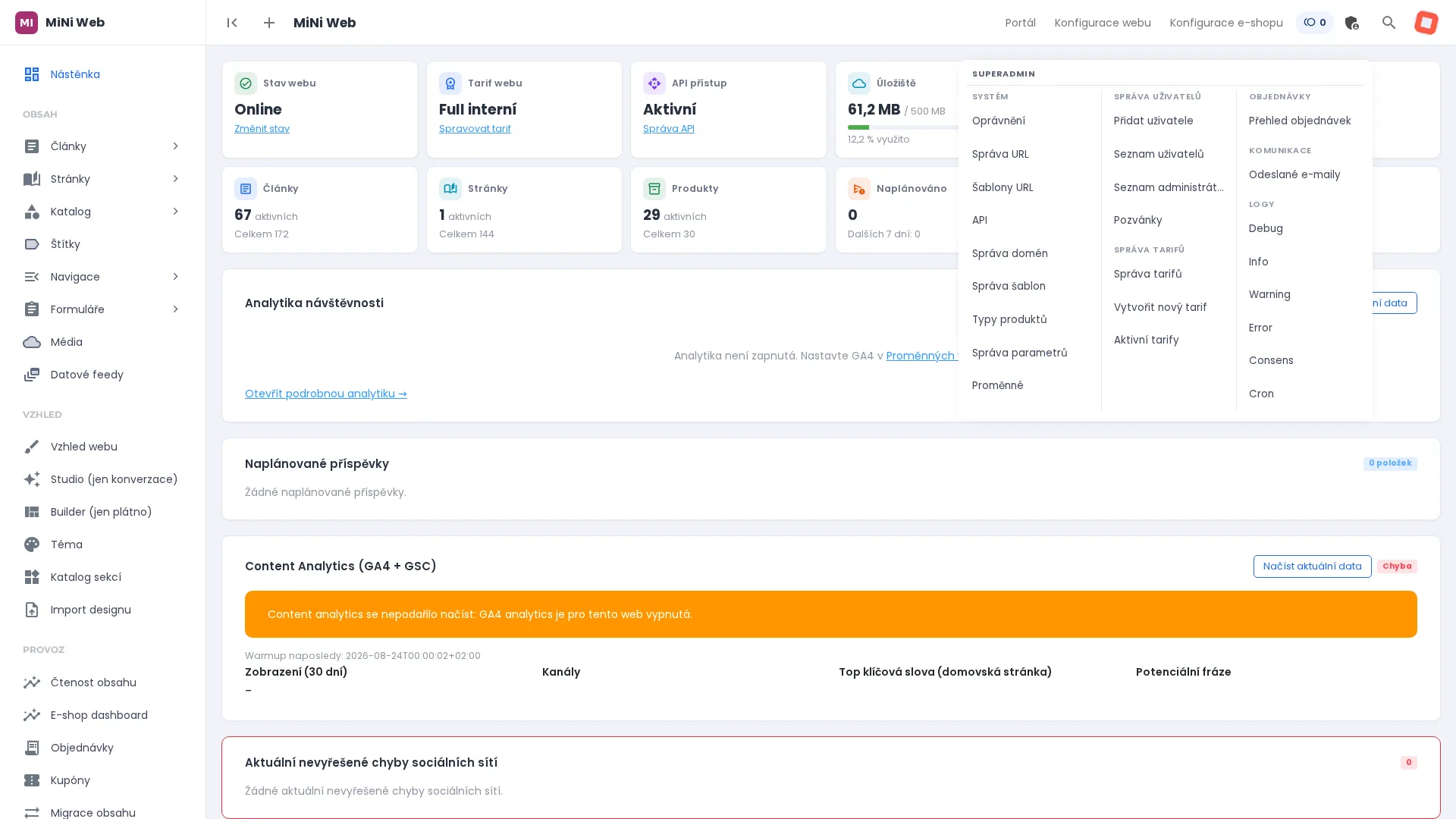The width and height of the screenshot is (1456, 819).
Task: Click the Změnit stav link
Action: (x=262, y=129)
